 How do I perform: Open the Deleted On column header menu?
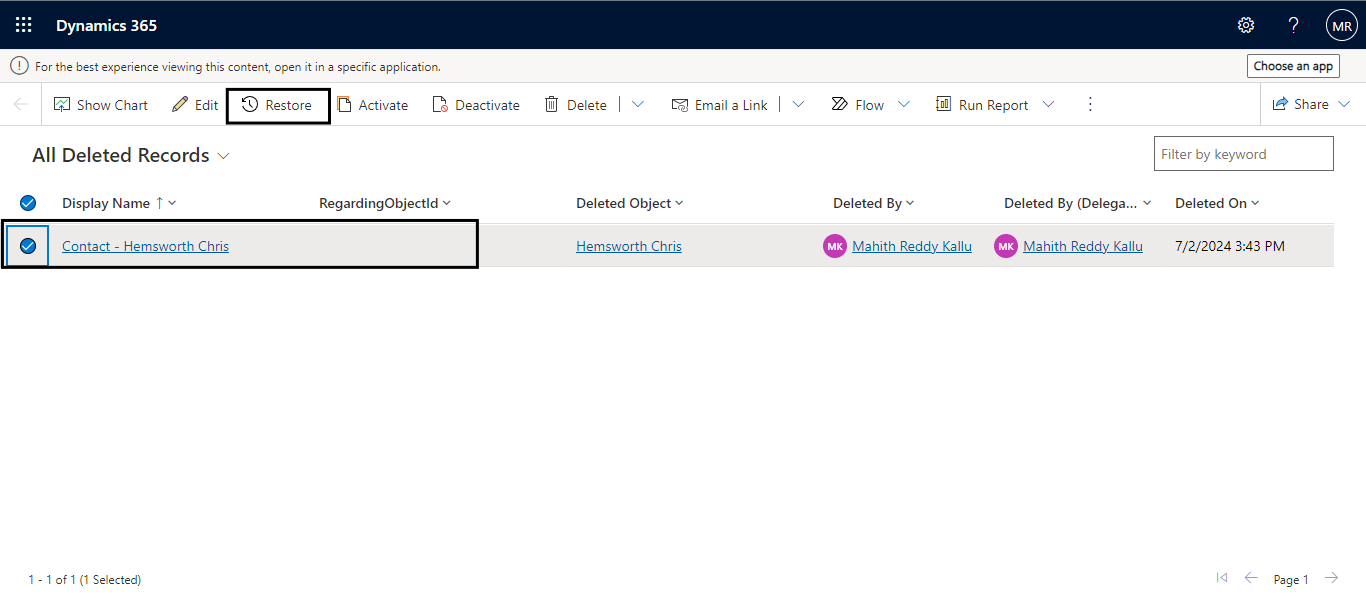[x=1217, y=203]
